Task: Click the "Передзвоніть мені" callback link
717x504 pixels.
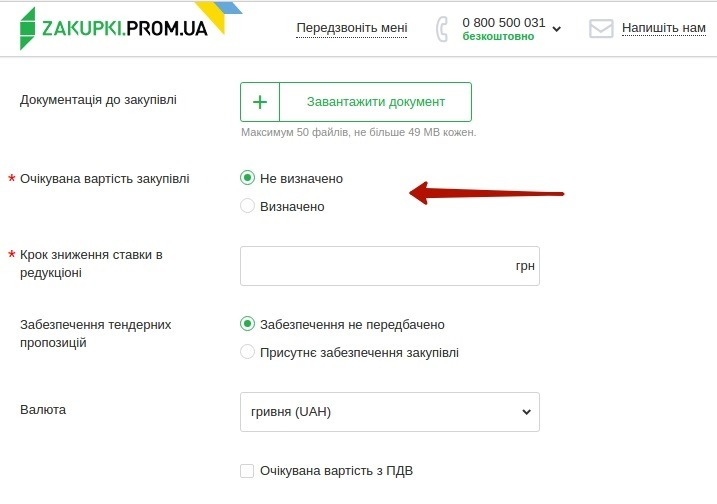Action: (x=352, y=28)
